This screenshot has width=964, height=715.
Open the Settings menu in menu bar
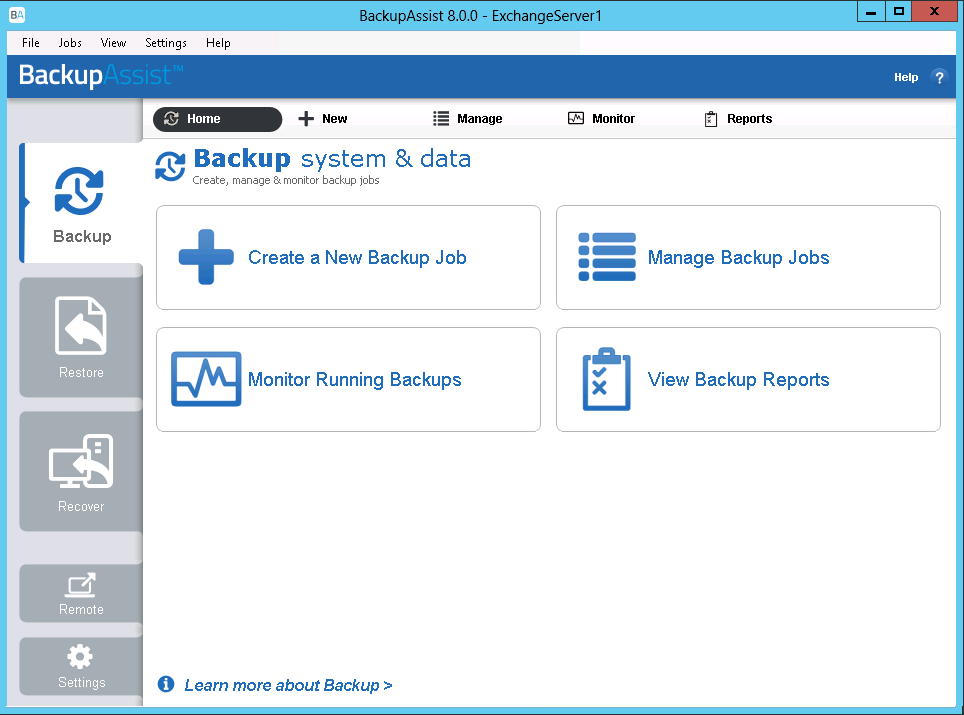(166, 42)
